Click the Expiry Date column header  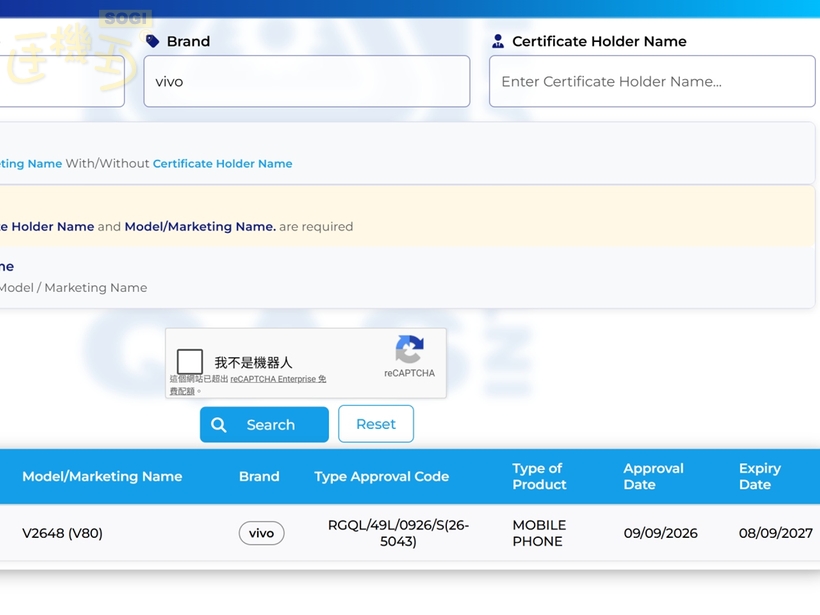click(760, 476)
